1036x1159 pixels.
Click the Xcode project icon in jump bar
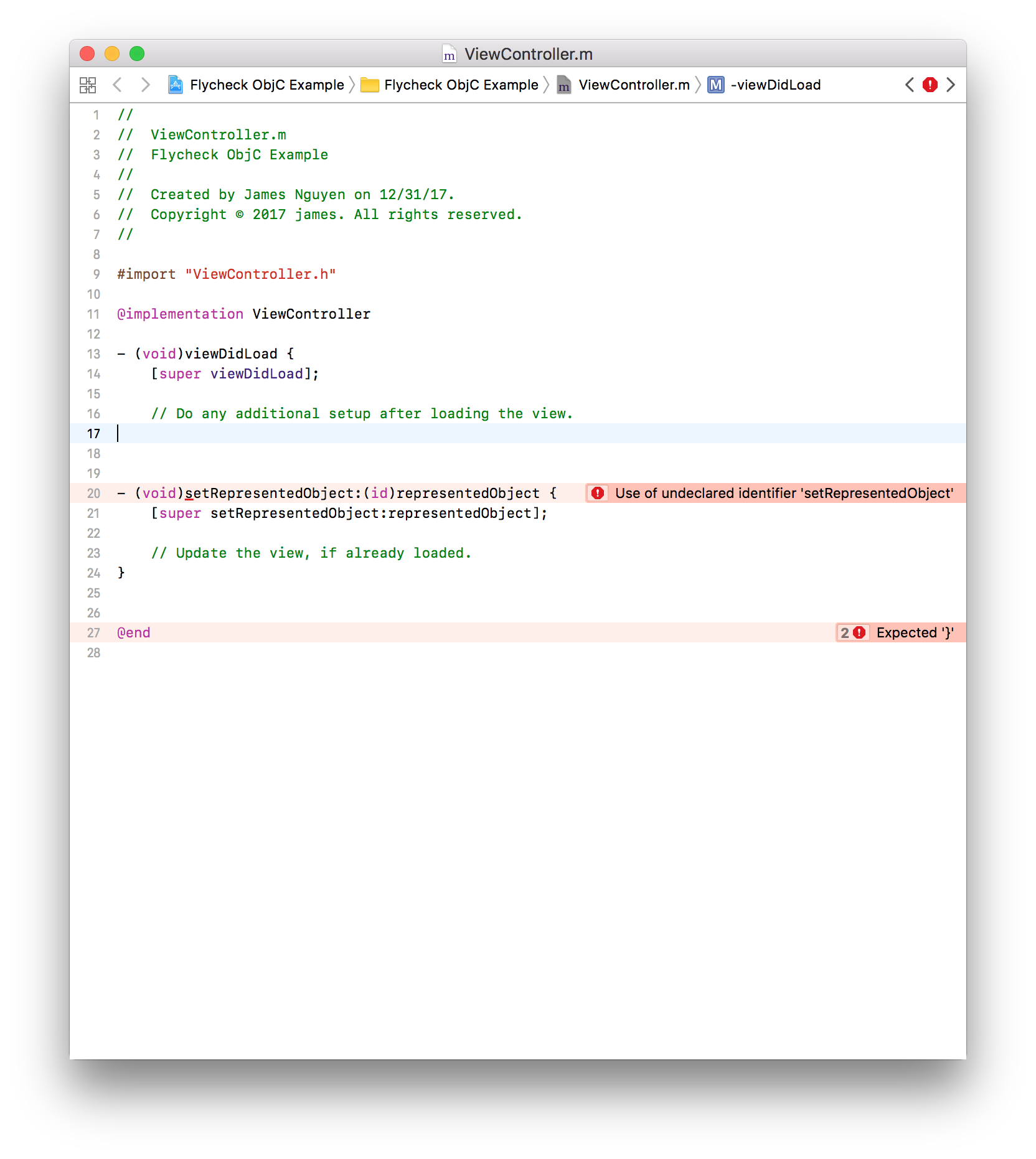176,85
